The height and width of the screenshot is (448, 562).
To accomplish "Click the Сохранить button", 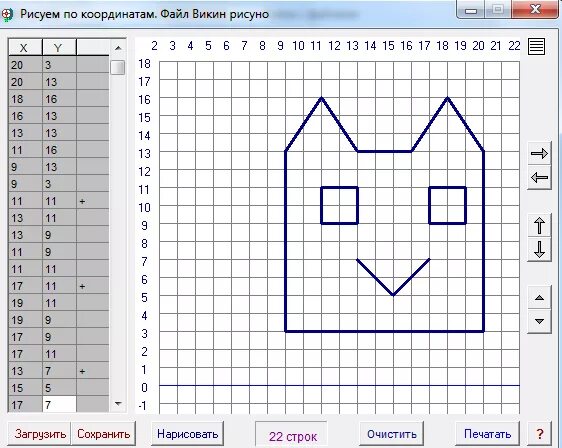I will pos(103,434).
